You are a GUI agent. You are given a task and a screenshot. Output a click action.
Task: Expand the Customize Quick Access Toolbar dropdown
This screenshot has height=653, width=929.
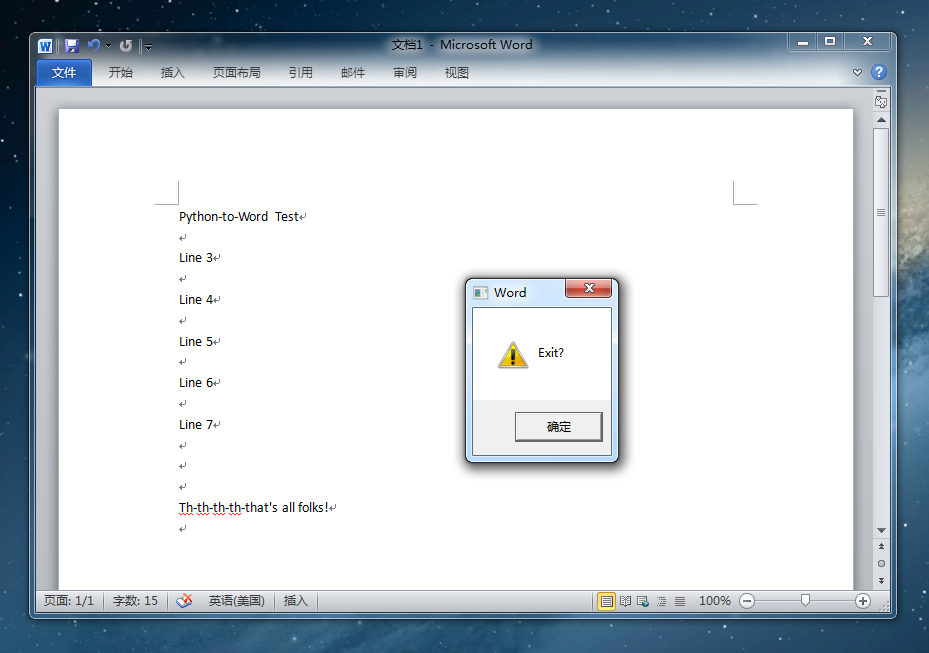pos(148,47)
